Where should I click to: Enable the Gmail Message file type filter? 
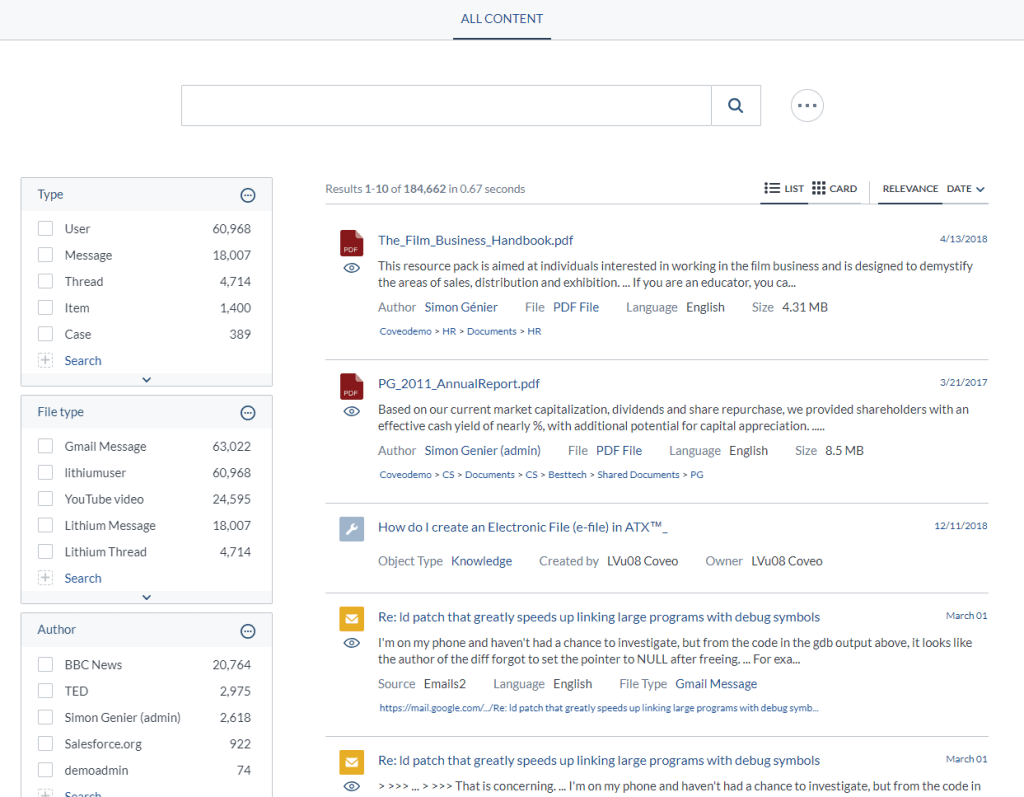click(x=45, y=446)
